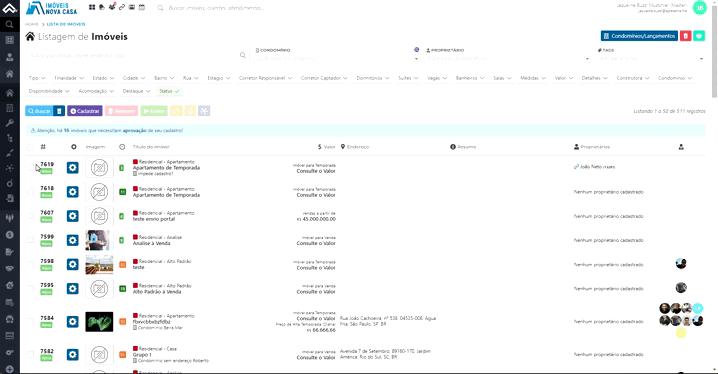Click the HOME breadcrumb
Viewport: 718px width, 374px height.
[x=32, y=24]
